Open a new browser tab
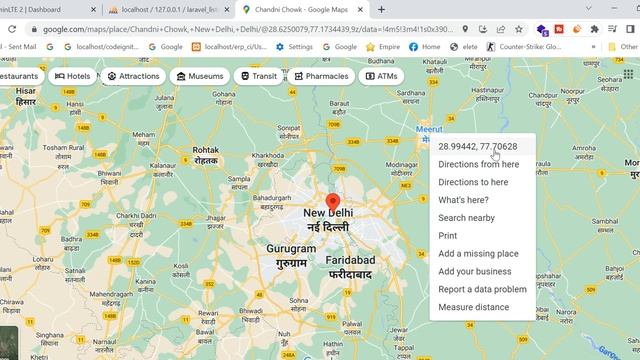This screenshot has height=360, width=640. (x=381, y=9)
